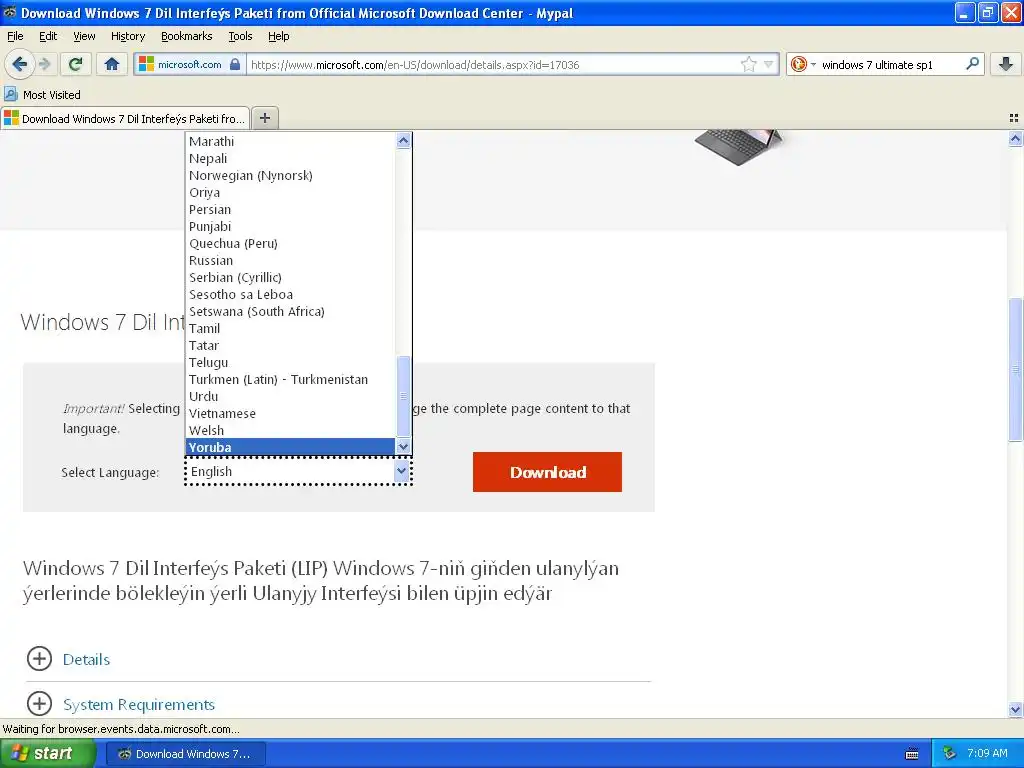Pick Norwegian (Nynorsk) from the list

tap(291, 175)
